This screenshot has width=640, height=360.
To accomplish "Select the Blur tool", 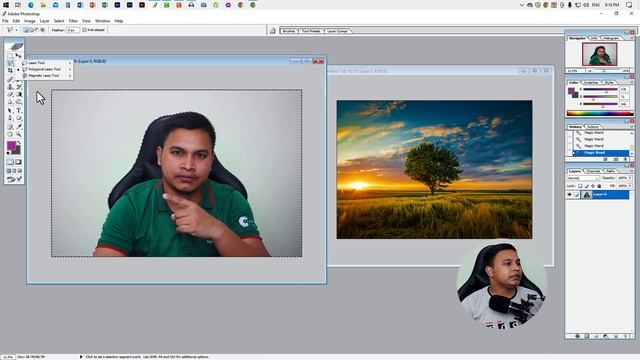I will pyautogui.click(x=10, y=102).
